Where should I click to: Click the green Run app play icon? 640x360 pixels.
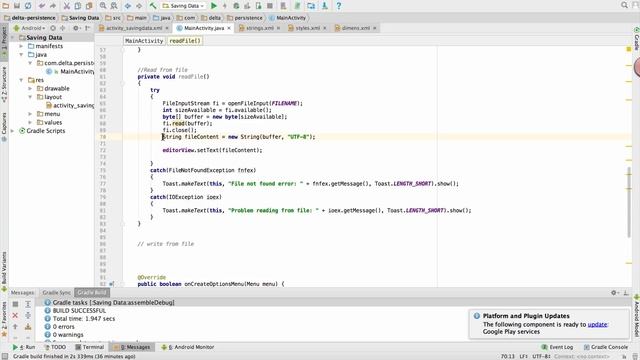coord(213,6)
